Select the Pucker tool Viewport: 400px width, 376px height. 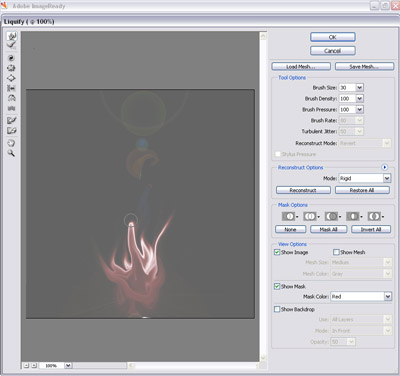click(x=11, y=68)
